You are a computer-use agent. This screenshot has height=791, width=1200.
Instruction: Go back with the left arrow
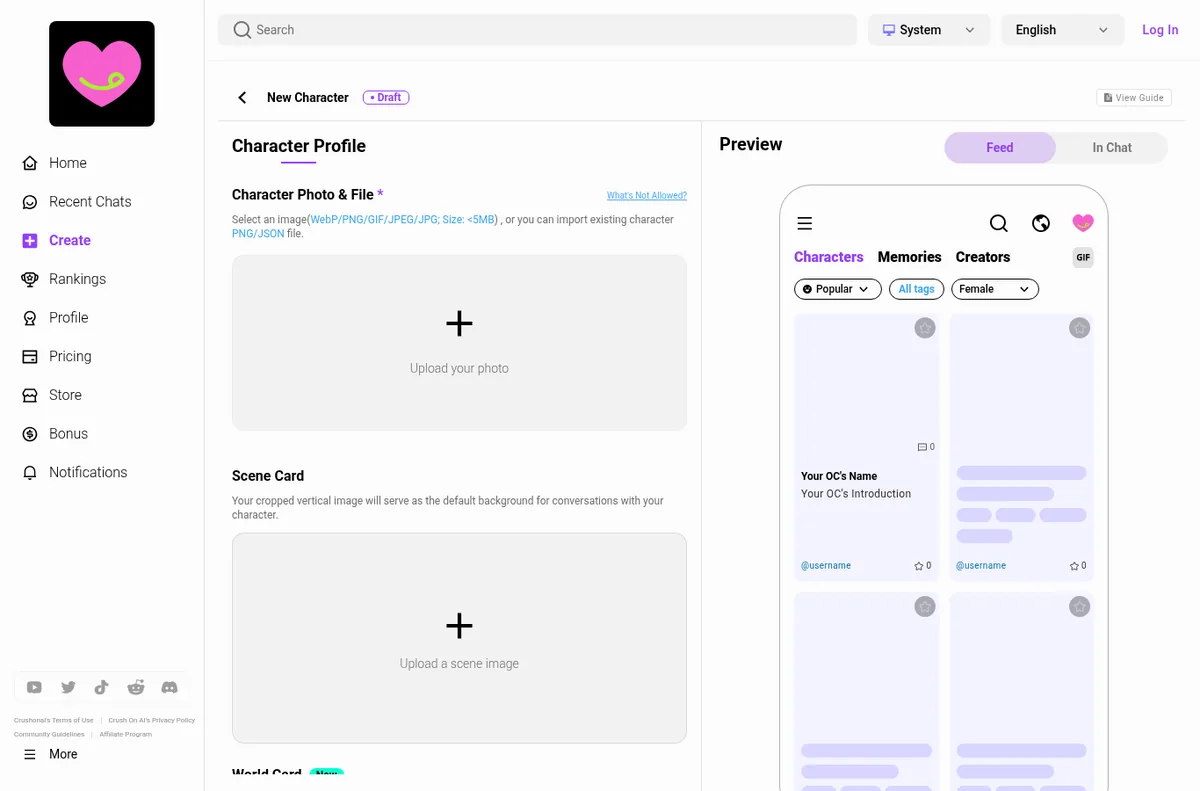point(242,97)
